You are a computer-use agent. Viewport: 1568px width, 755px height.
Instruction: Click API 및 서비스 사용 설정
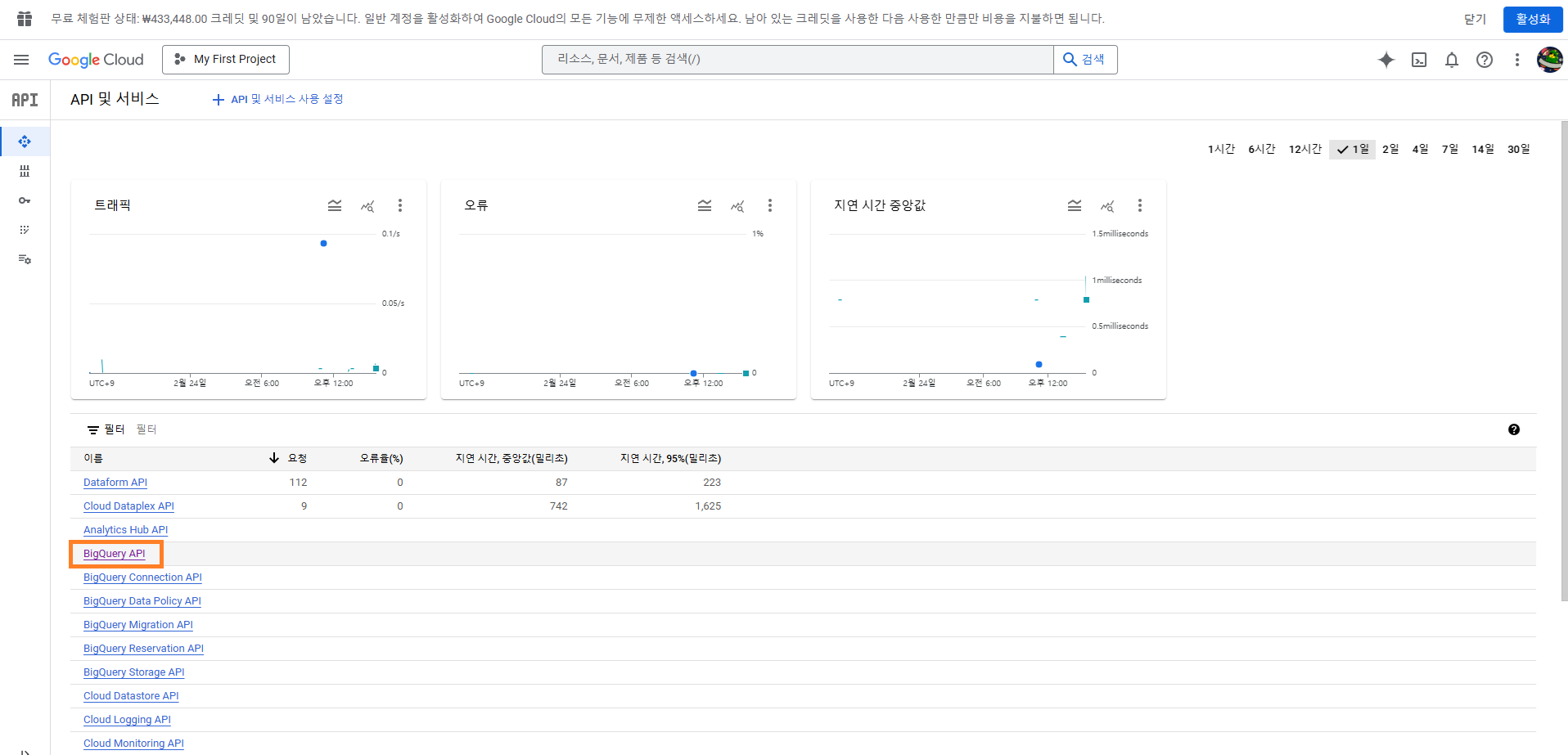tap(278, 100)
